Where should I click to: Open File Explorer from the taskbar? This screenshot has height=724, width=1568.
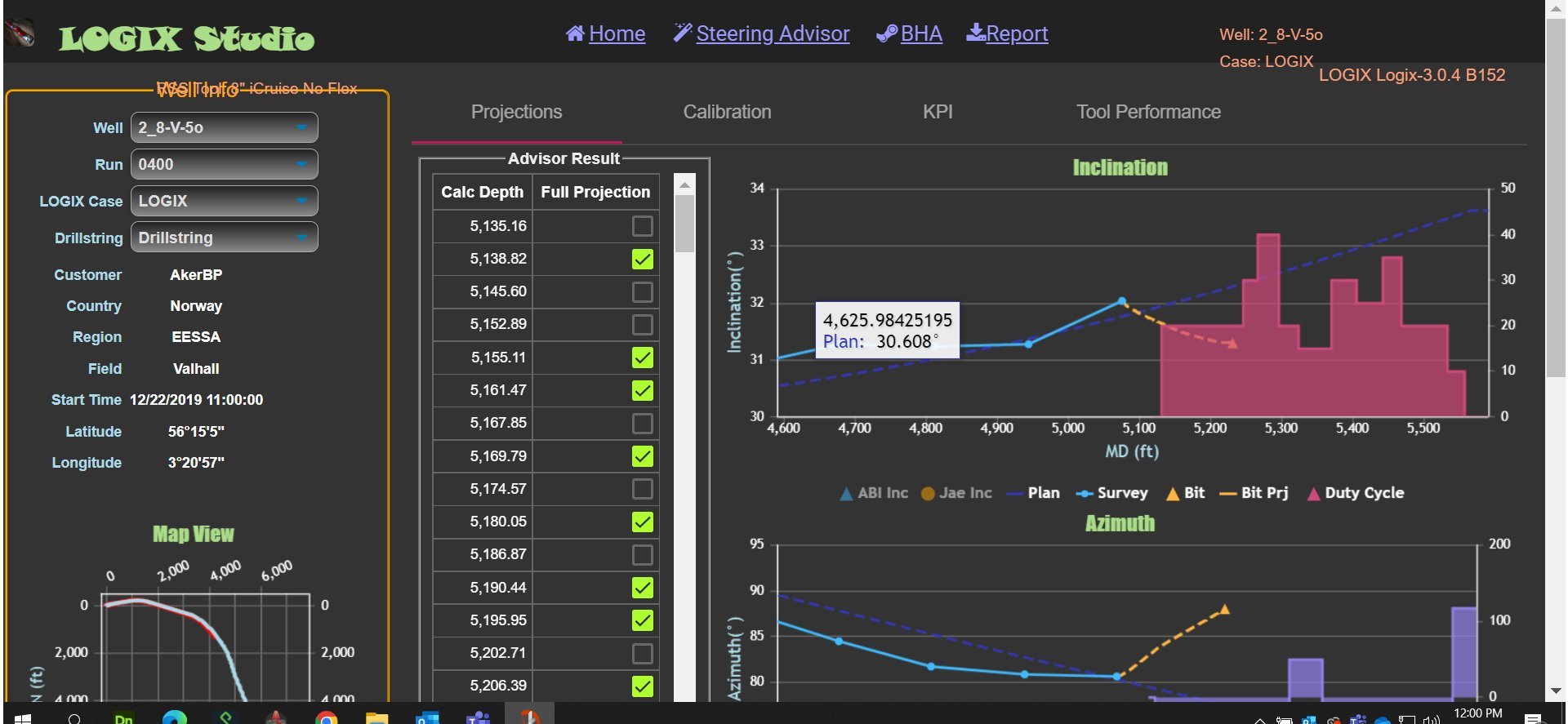point(376,718)
